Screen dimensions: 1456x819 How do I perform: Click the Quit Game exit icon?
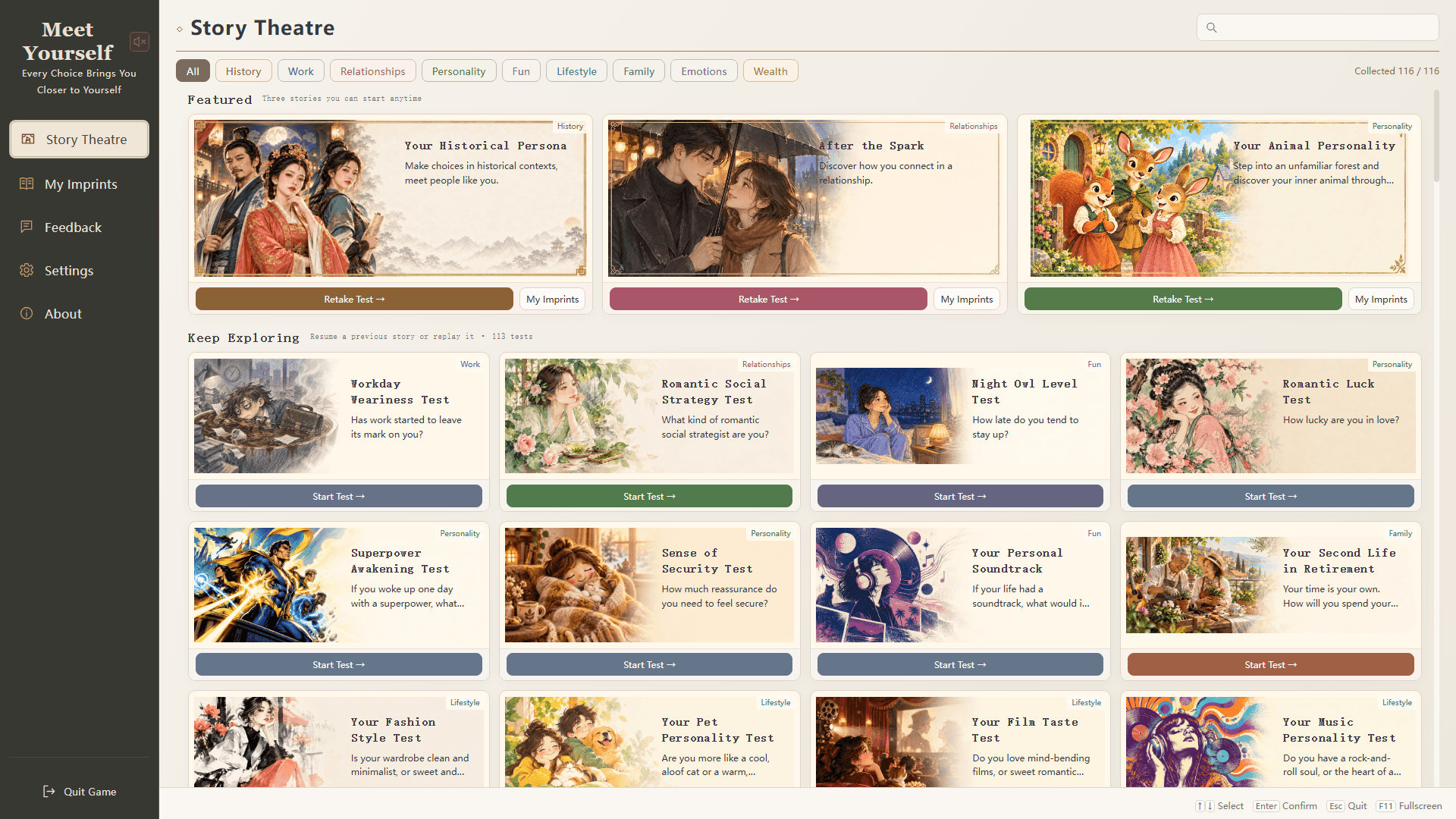pos(49,791)
